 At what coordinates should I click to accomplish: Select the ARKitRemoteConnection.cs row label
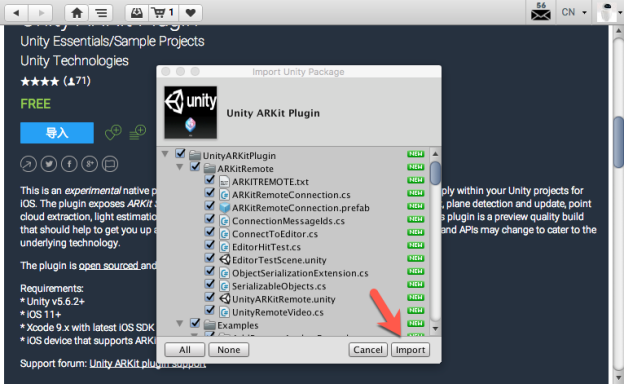click(x=291, y=195)
